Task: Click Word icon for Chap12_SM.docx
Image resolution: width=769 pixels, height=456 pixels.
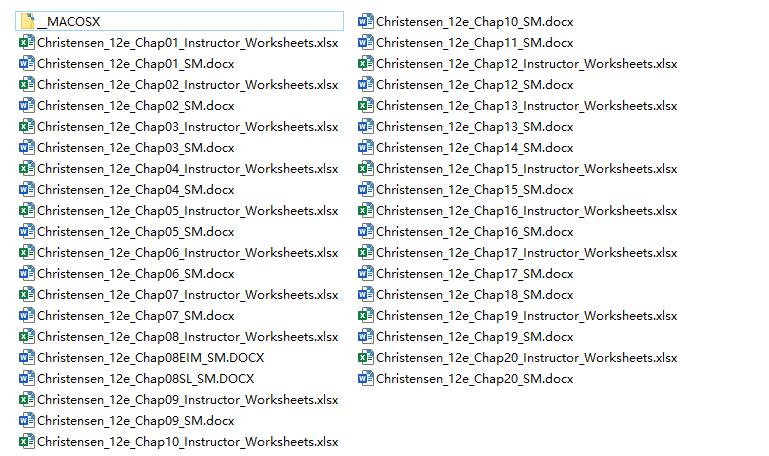Action: [x=366, y=84]
